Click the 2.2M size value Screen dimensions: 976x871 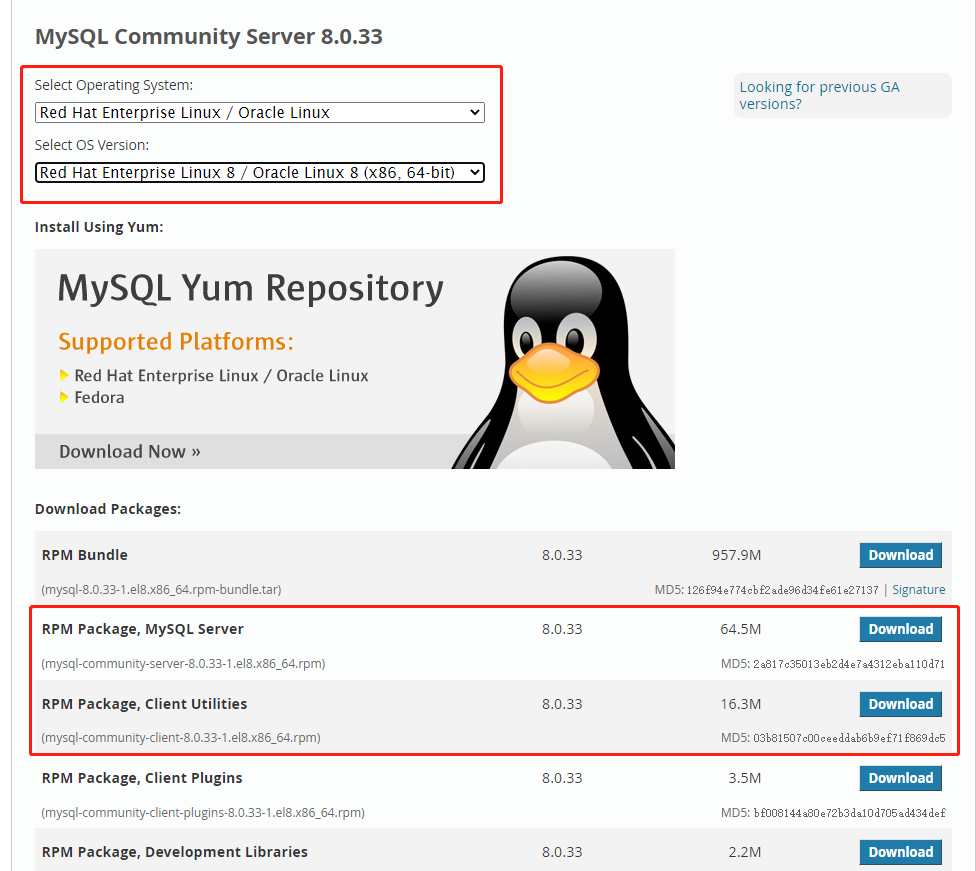744,852
